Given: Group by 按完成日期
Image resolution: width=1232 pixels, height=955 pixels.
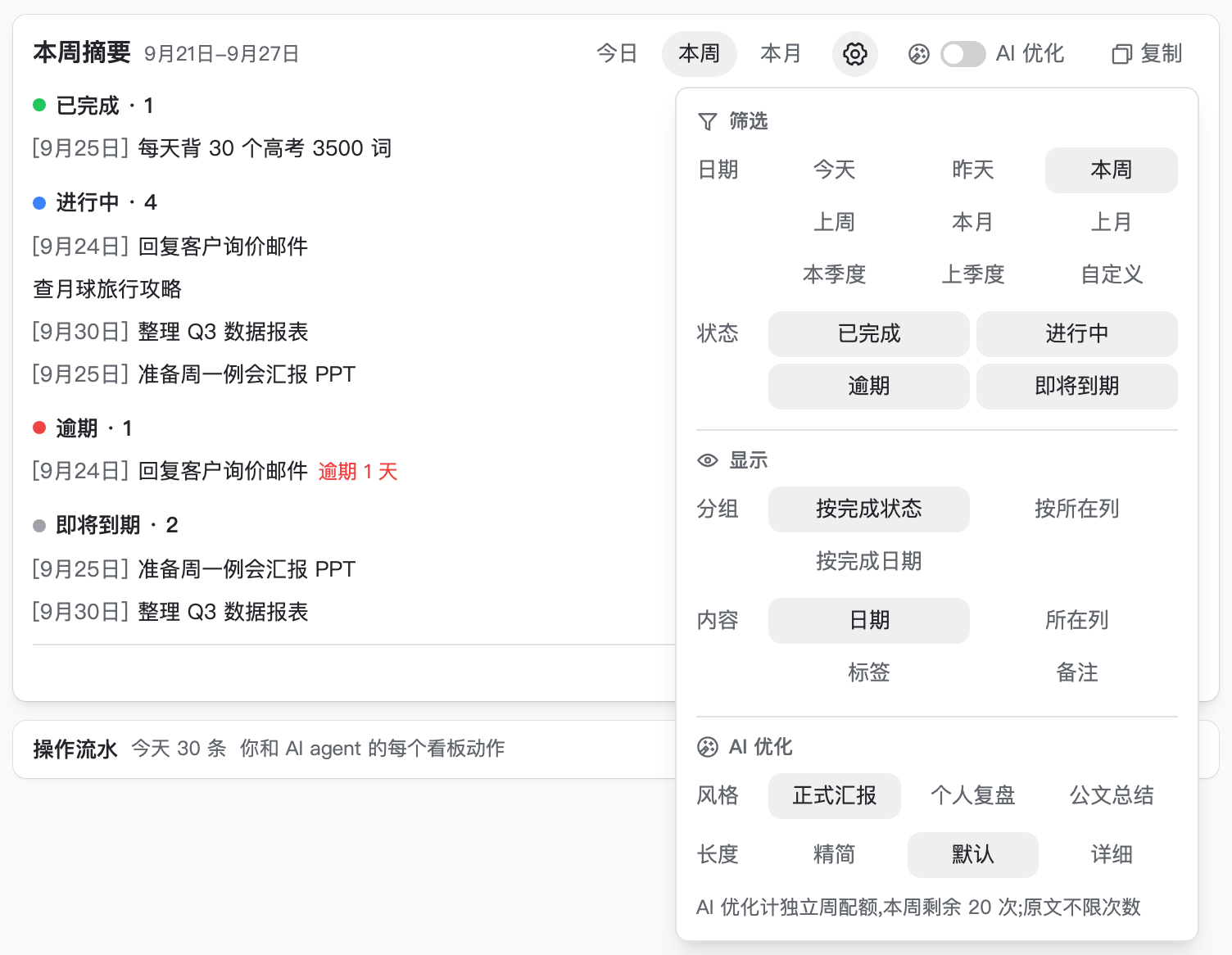Looking at the screenshot, I should point(869,562).
